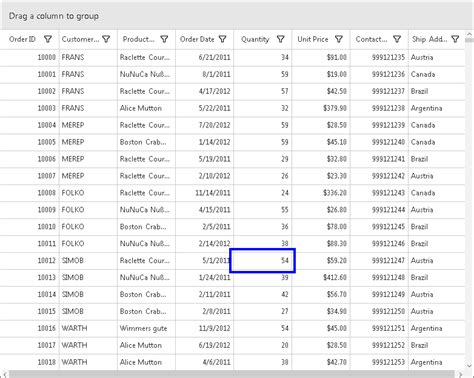Select SIMOB in row 10013

click(88, 278)
